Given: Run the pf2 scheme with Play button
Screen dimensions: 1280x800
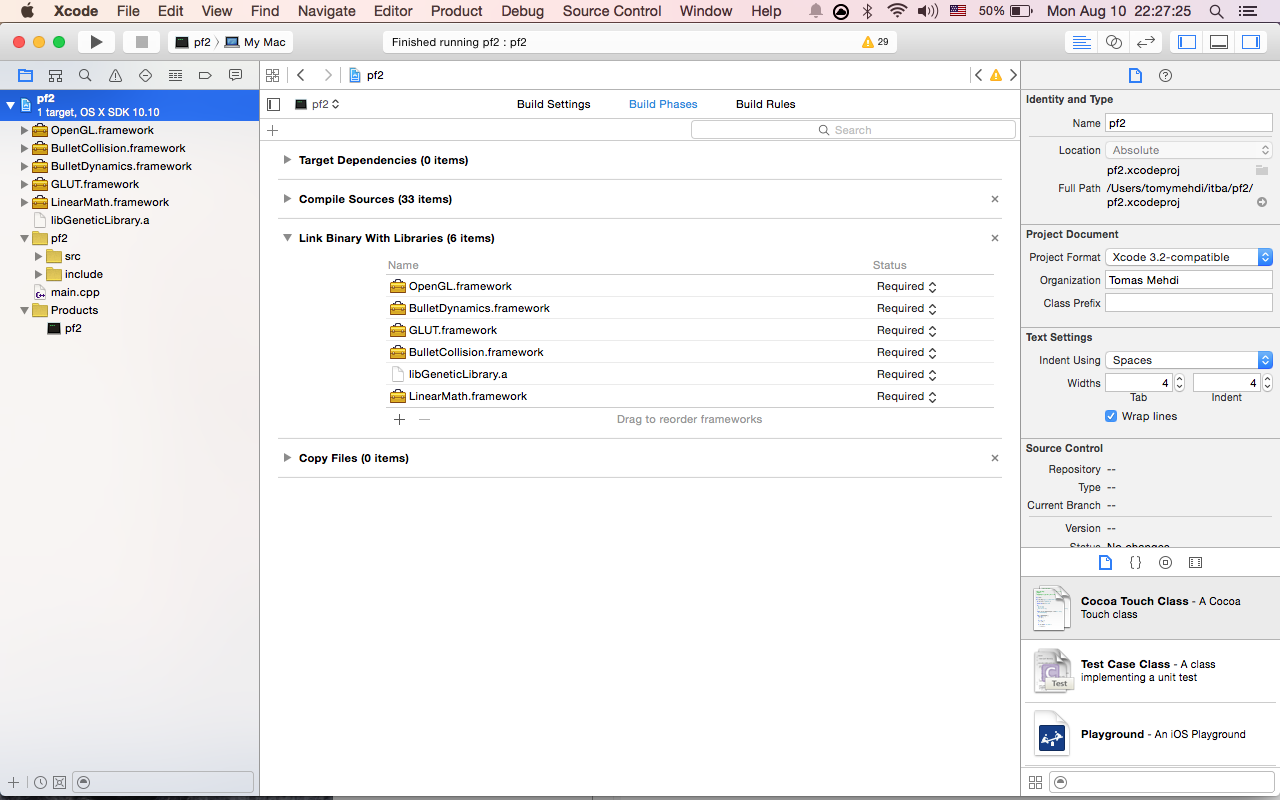Looking at the screenshot, I should 96,42.
